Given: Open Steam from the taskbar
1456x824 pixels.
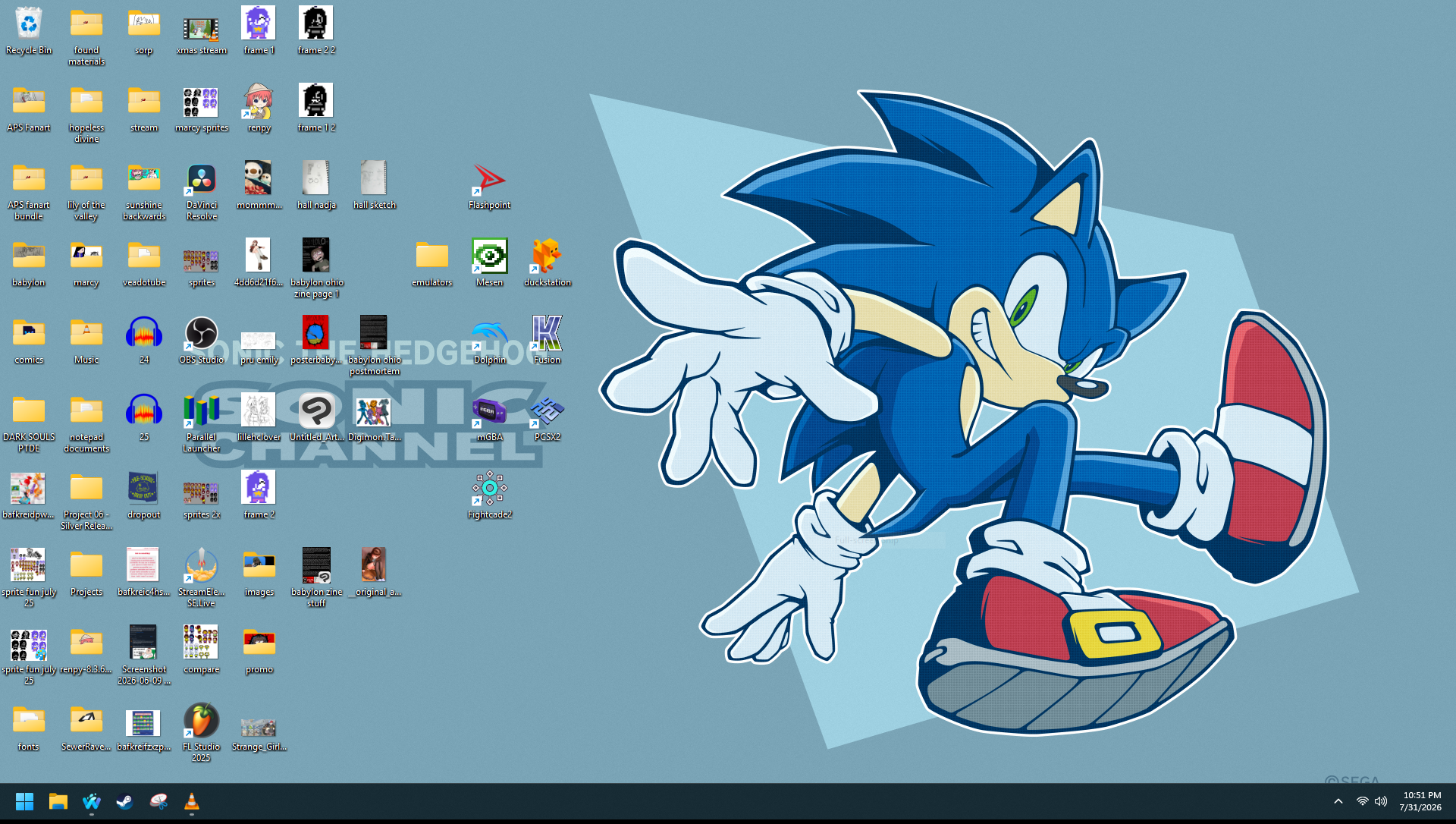Looking at the screenshot, I should pos(124,802).
